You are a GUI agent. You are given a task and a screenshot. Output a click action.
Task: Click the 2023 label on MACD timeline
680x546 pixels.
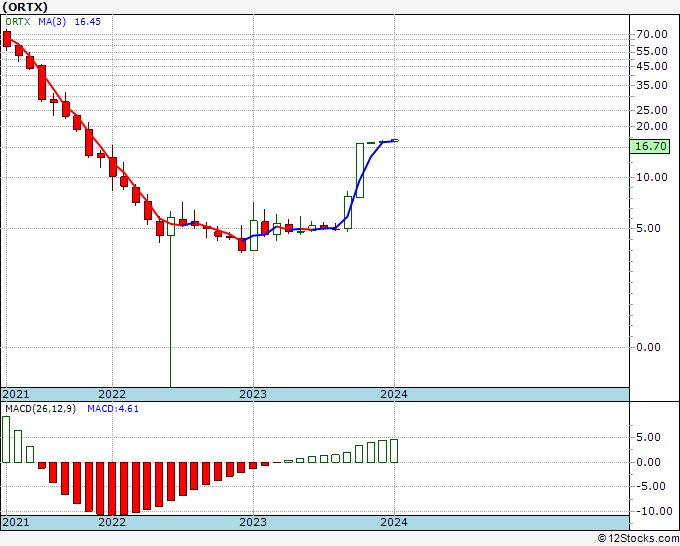(253, 522)
